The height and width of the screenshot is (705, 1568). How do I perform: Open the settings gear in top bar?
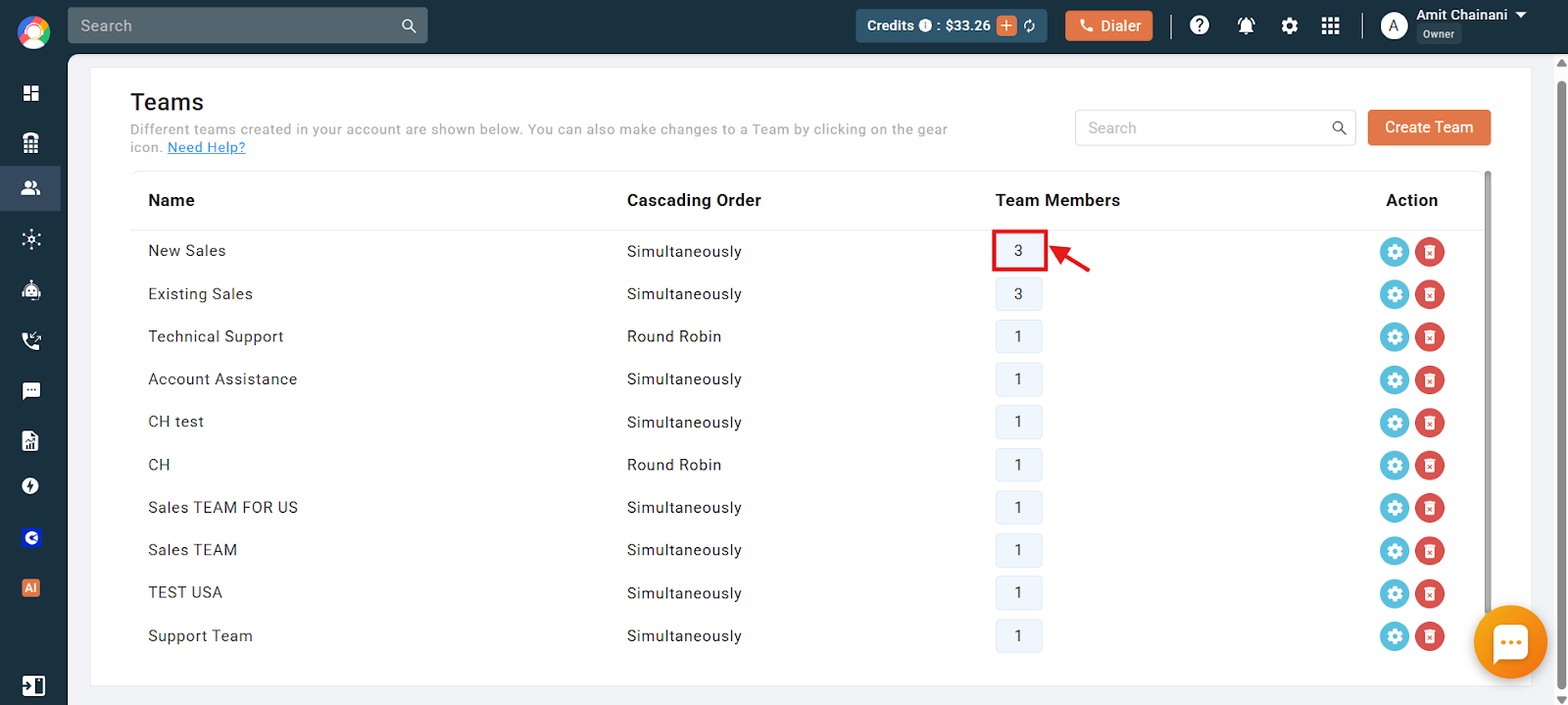[x=1290, y=26]
